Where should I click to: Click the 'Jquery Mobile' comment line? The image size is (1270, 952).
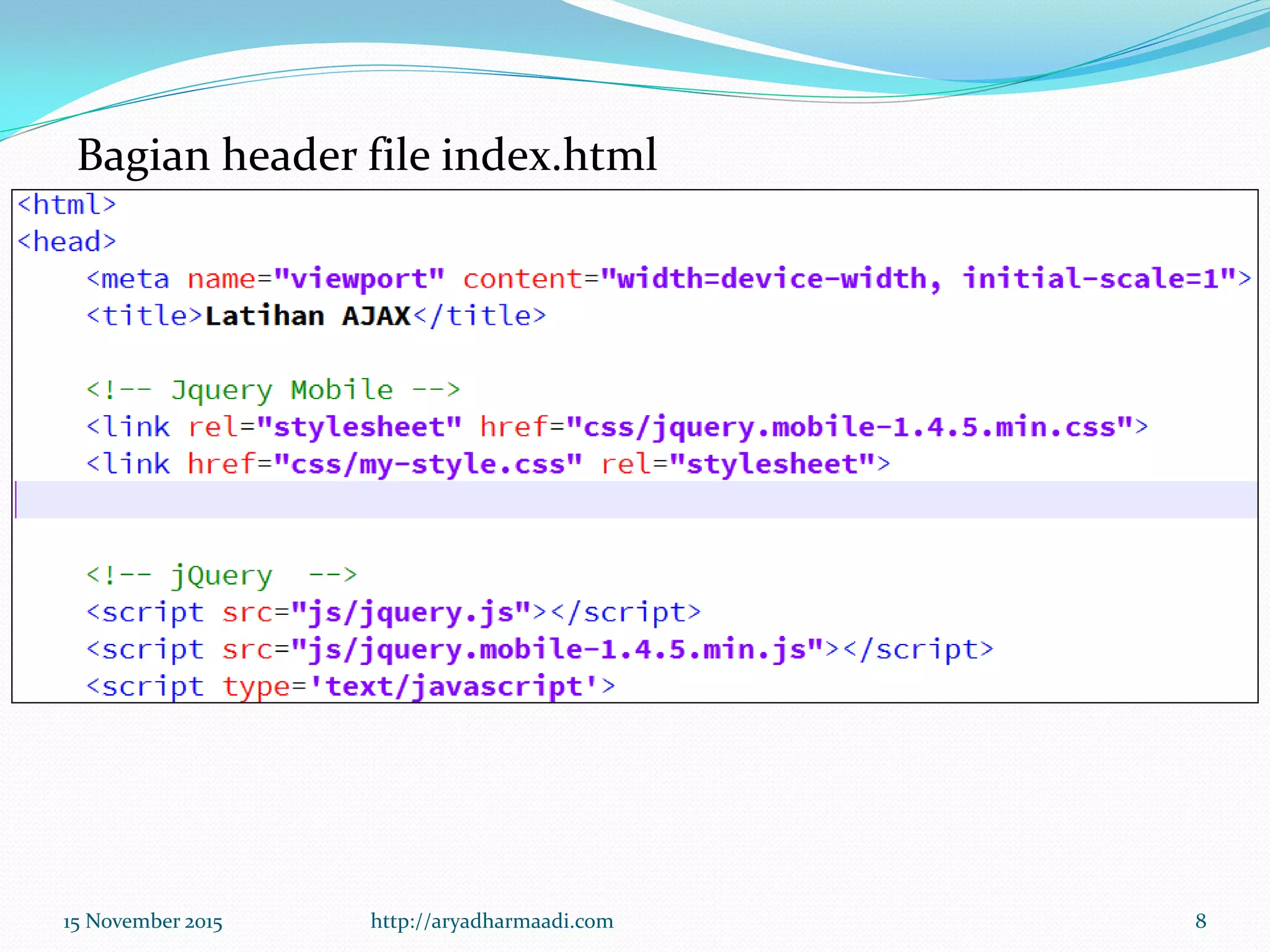point(273,390)
